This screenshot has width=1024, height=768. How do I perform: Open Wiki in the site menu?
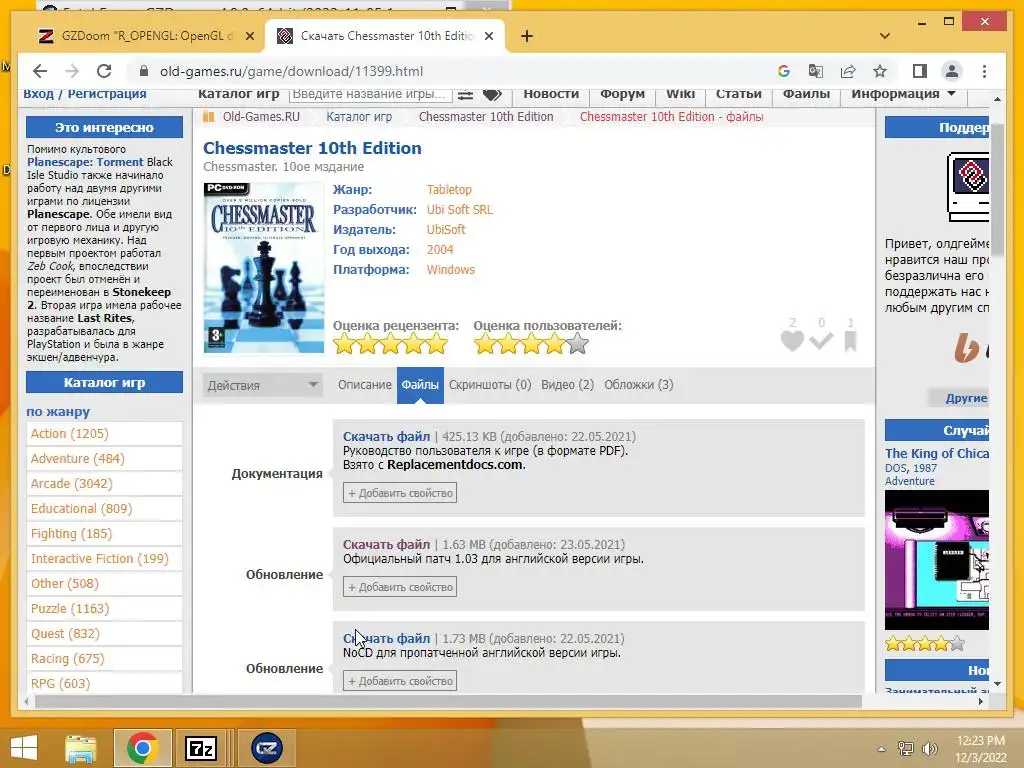[x=680, y=94]
